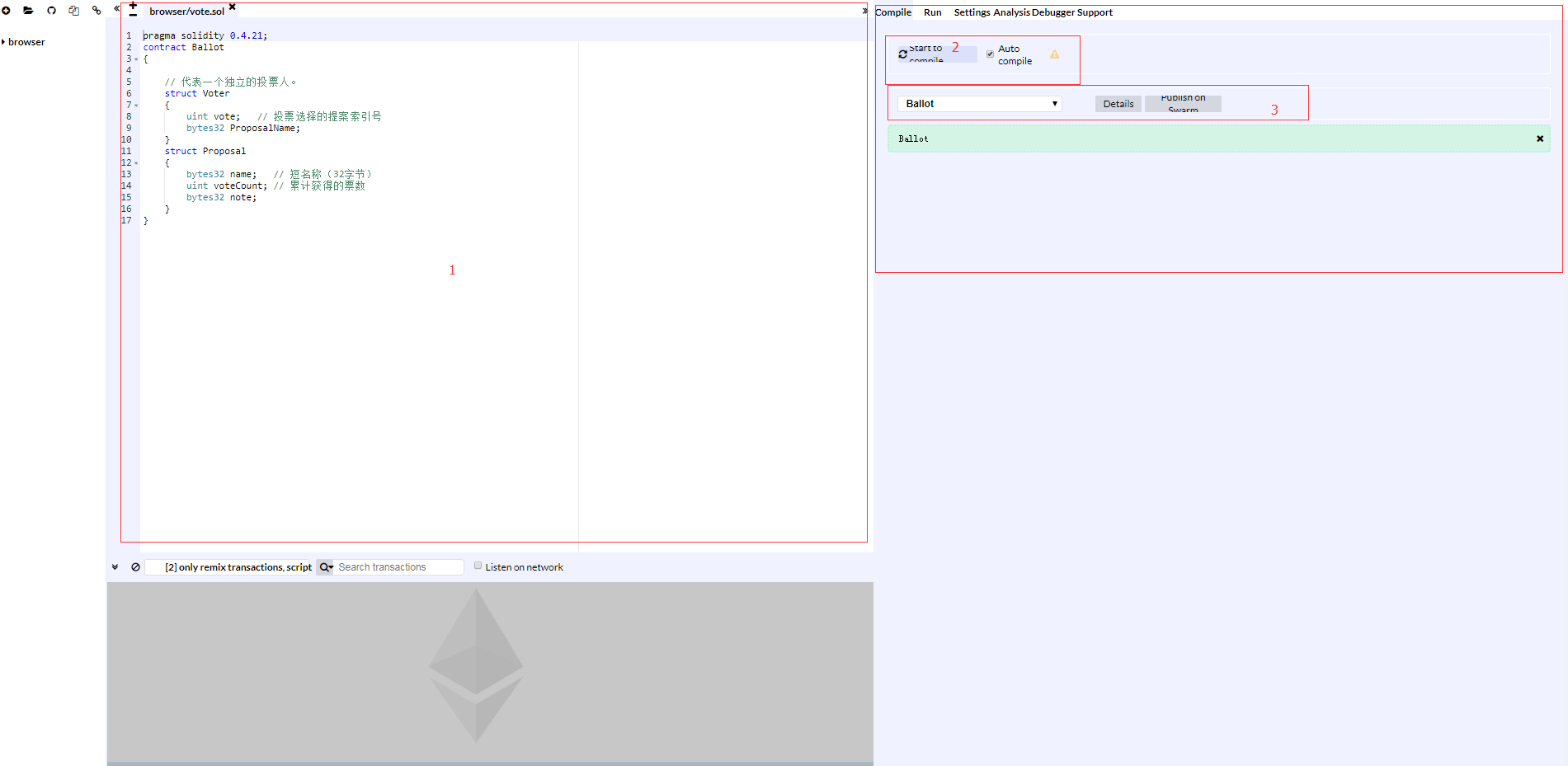
Task: Open Details for the Ballot contract
Action: coord(1118,103)
